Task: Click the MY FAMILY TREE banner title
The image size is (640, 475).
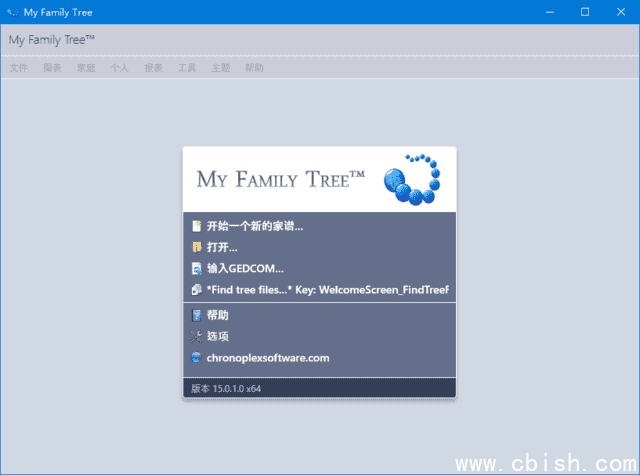Action: (281, 180)
